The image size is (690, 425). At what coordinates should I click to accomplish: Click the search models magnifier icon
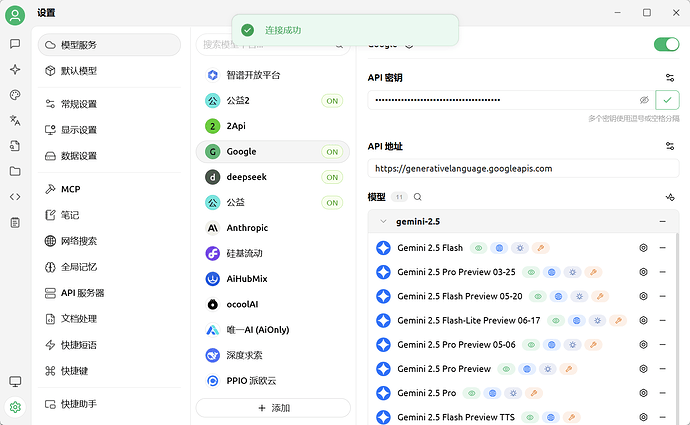(418, 197)
